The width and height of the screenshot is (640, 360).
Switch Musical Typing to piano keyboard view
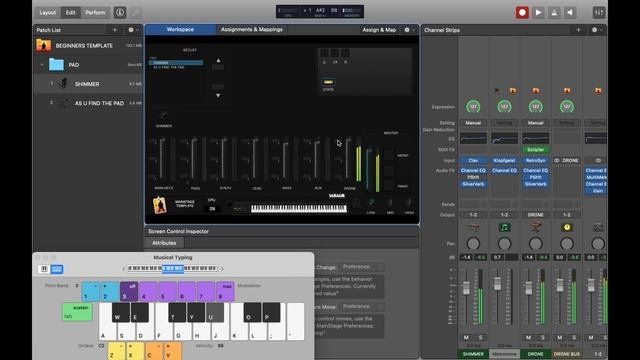pos(44,269)
